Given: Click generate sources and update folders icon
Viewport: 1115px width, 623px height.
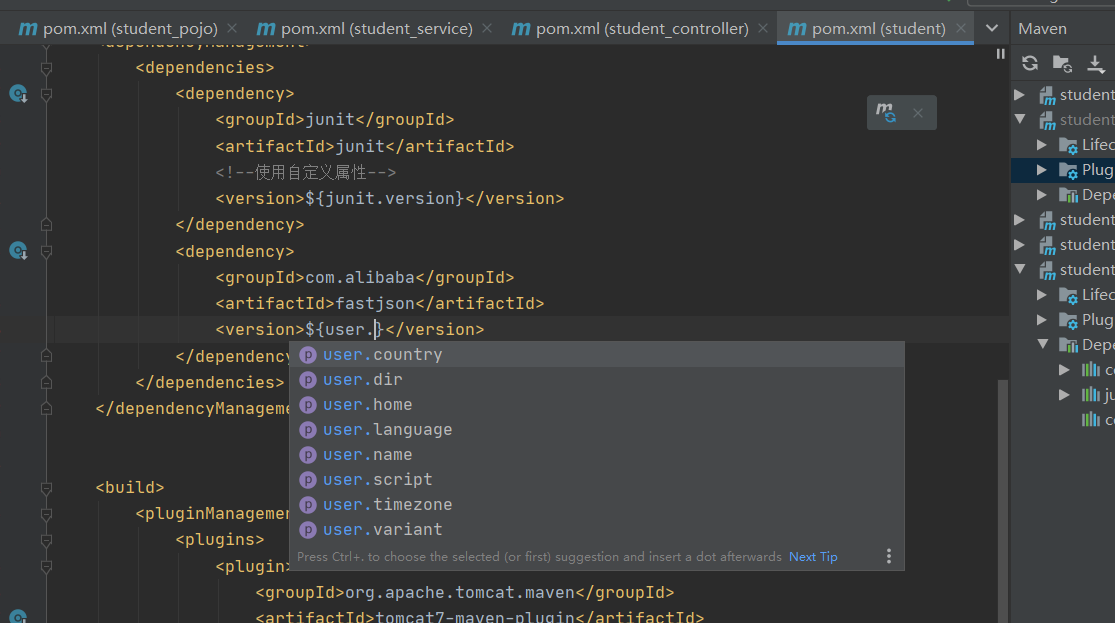Looking at the screenshot, I should click(x=1062, y=63).
